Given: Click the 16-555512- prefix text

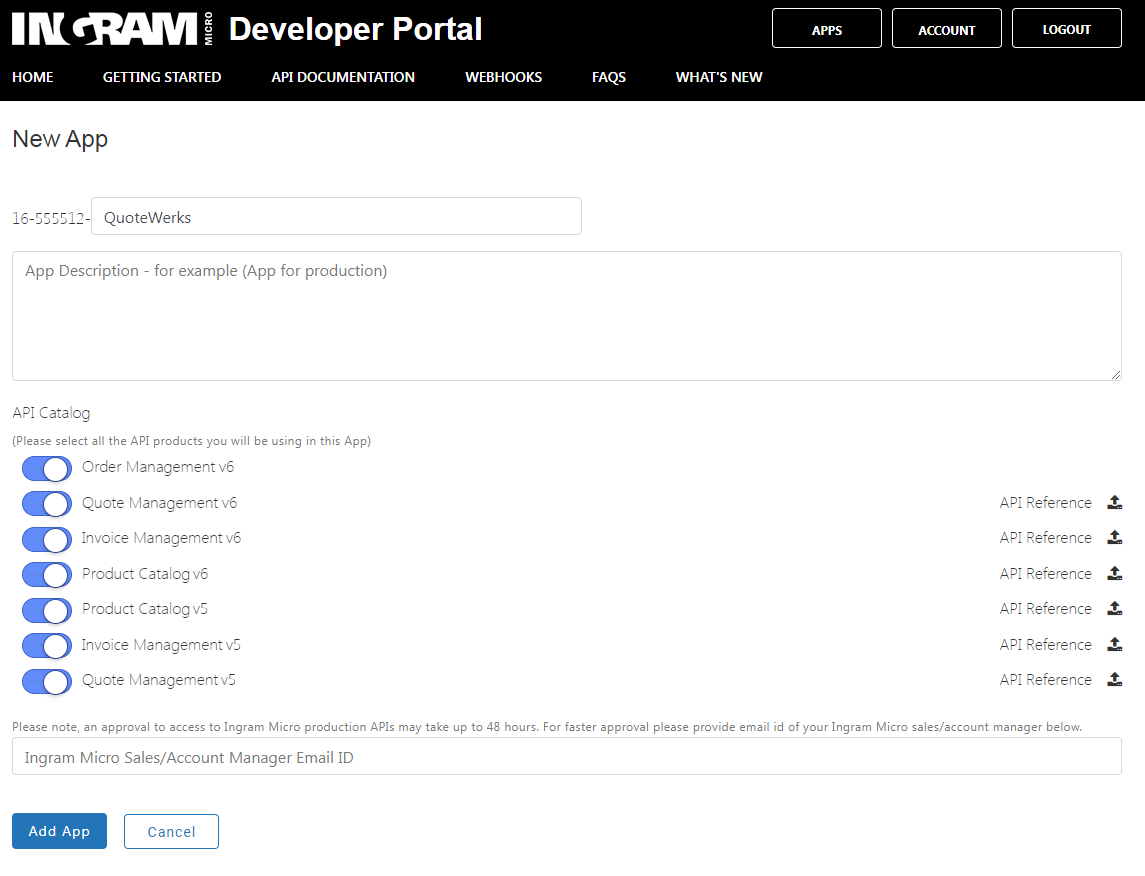Looking at the screenshot, I should click(50, 218).
